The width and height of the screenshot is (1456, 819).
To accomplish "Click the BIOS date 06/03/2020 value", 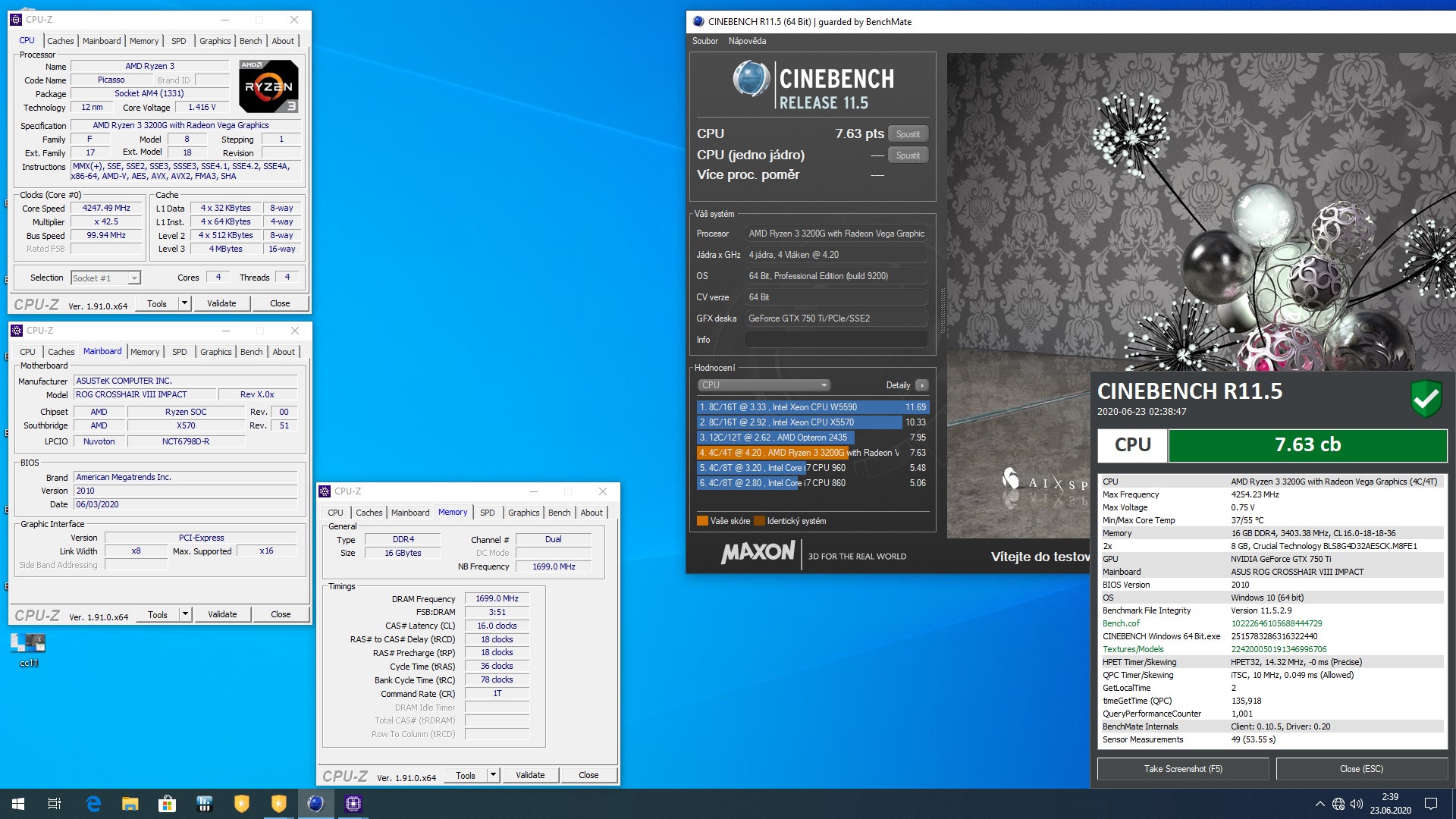I will coord(185,504).
